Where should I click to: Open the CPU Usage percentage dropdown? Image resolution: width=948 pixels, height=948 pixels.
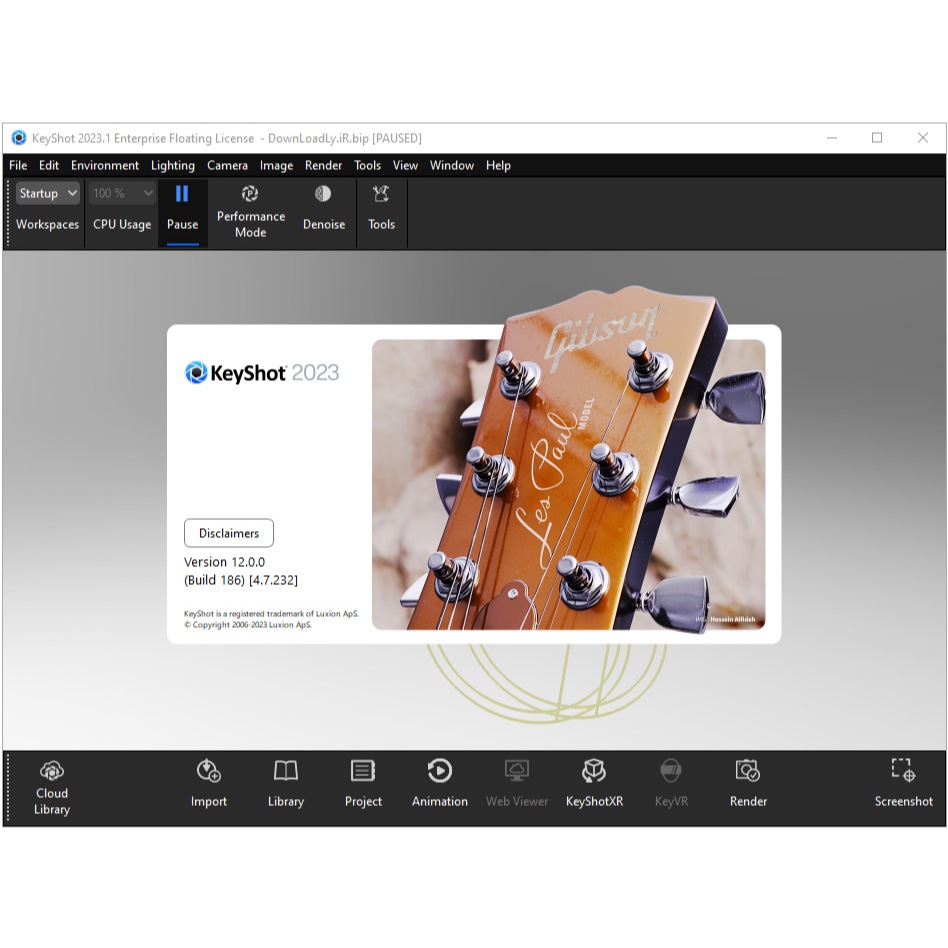123,194
